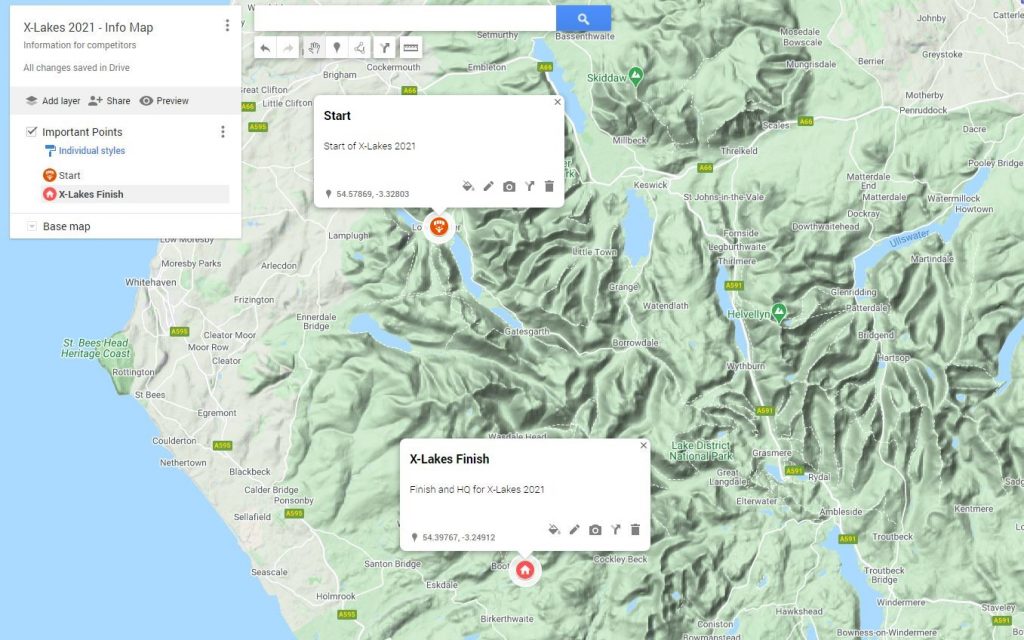Click Start coordinates 54.57869, -3.32803
The width and height of the screenshot is (1024, 640).
(372, 194)
